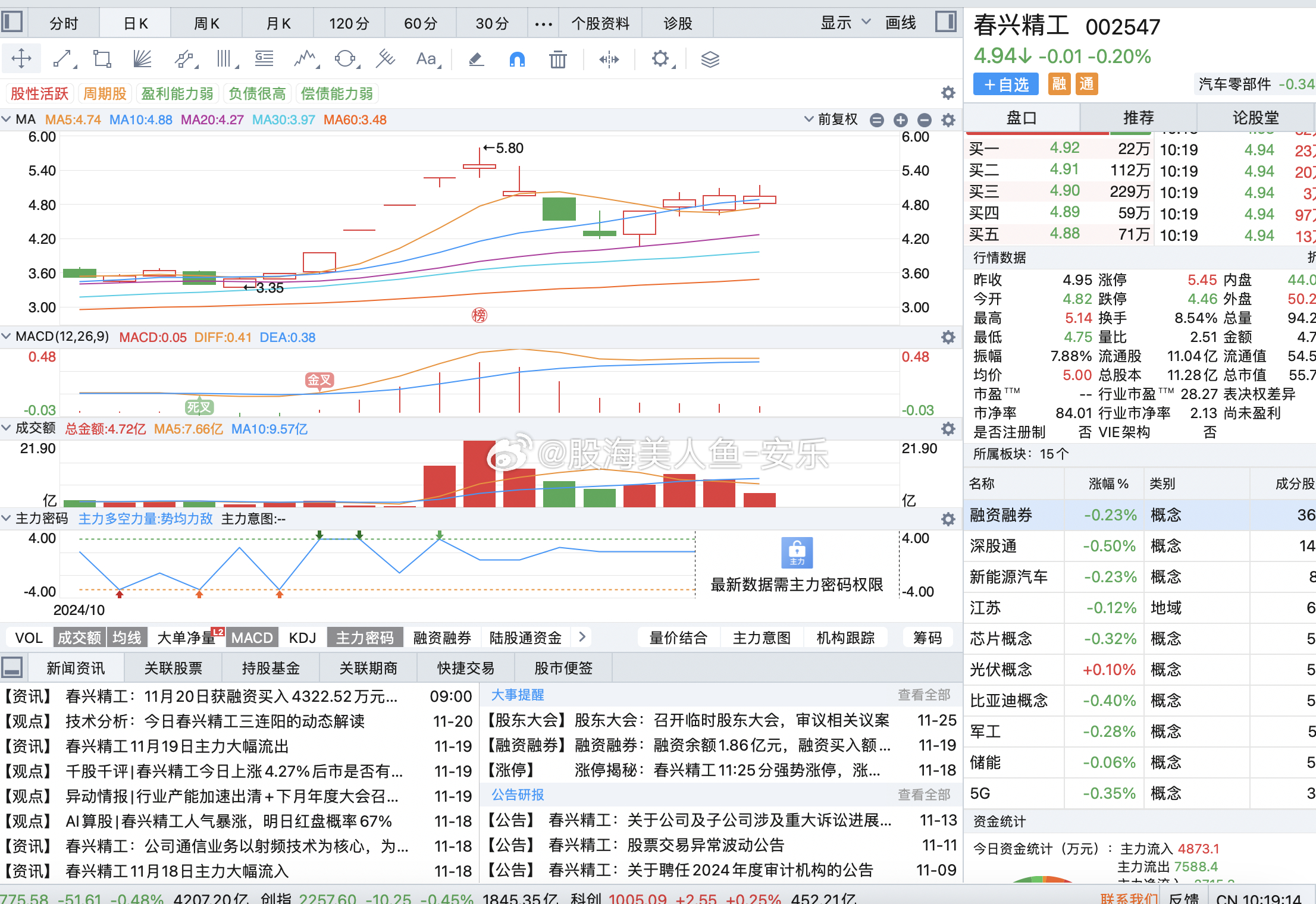Select the rectangle drawing tool
The height and width of the screenshot is (904, 1316).
tap(103, 59)
